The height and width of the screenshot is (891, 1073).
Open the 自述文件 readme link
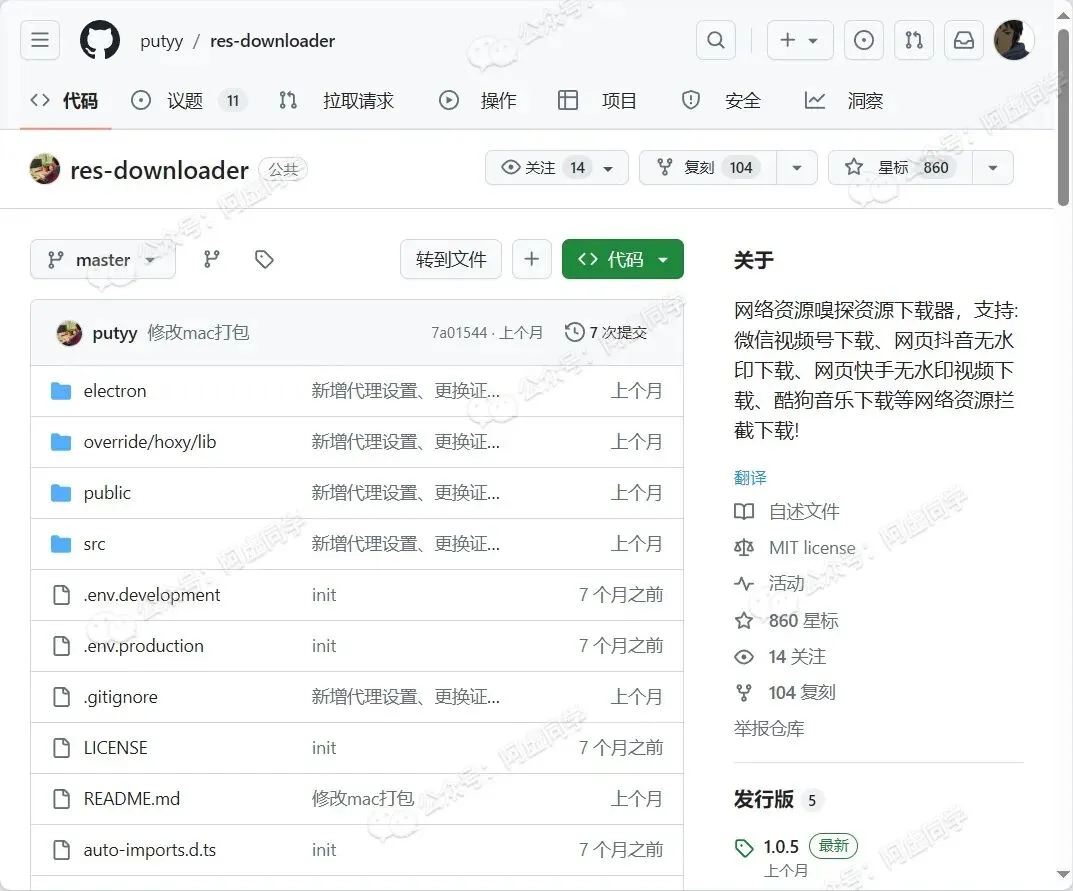[x=787, y=511]
